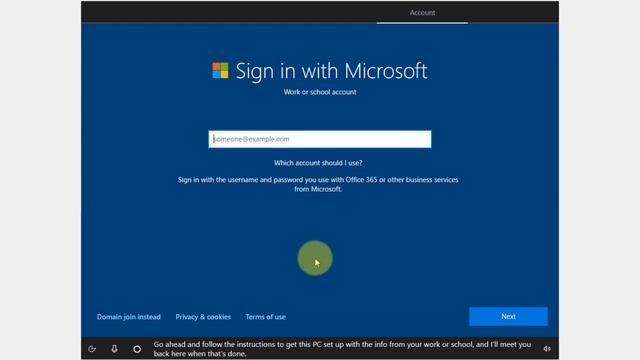Click the Office 365 sign-in instruction text
The width and height of the screenshot is (640, 360).
tap(318, 184)
